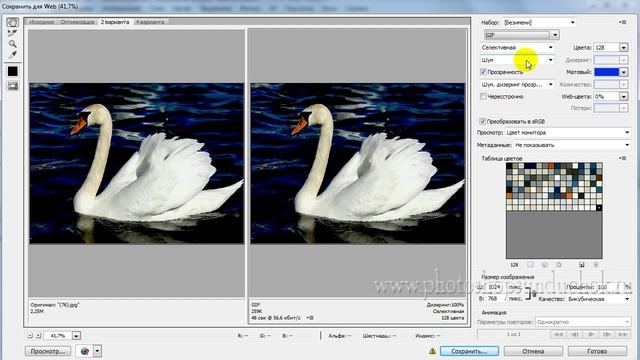Open the Цвета 128 dropdown arrow
The width and height of the screenshot is (640, 360).
point(623,47)
